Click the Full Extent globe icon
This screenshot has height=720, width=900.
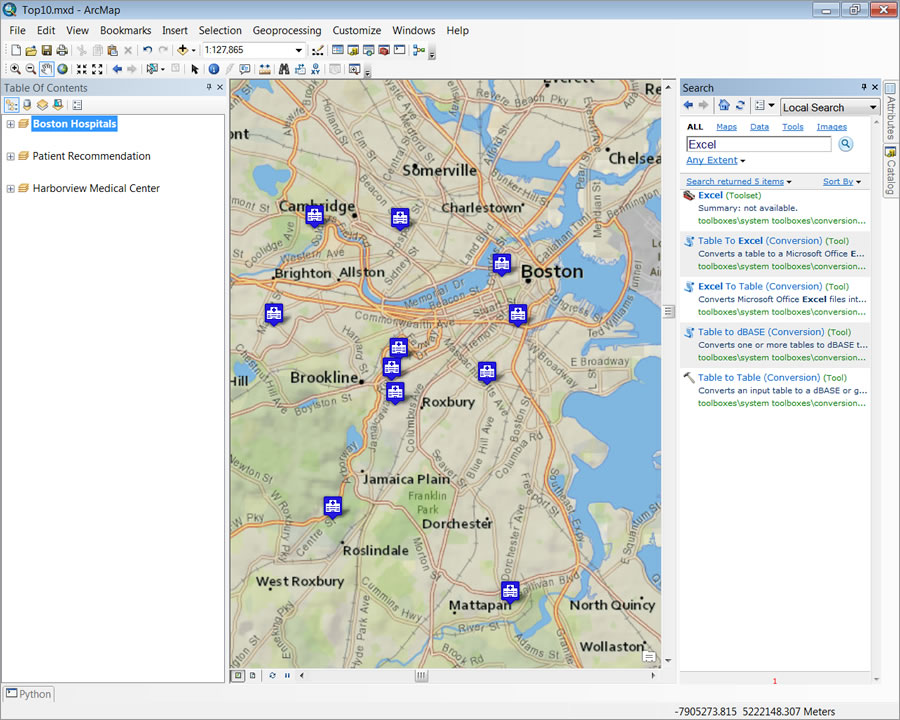[62, 69]
